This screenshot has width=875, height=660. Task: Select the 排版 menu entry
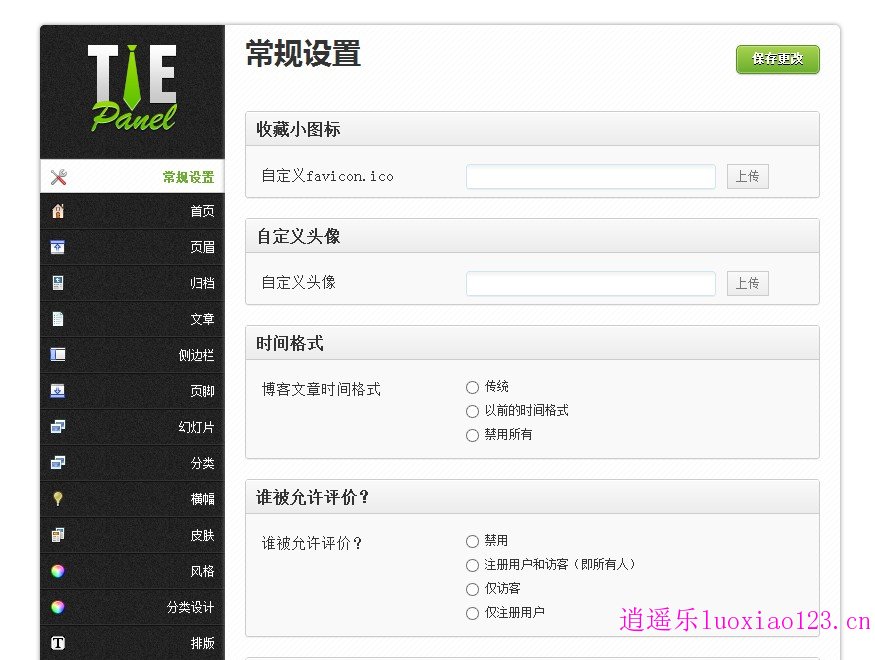click(x=132, y=643)
